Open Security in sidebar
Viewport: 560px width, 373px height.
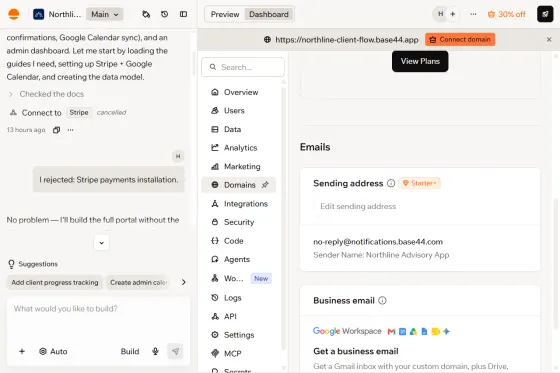click(239, 222)
